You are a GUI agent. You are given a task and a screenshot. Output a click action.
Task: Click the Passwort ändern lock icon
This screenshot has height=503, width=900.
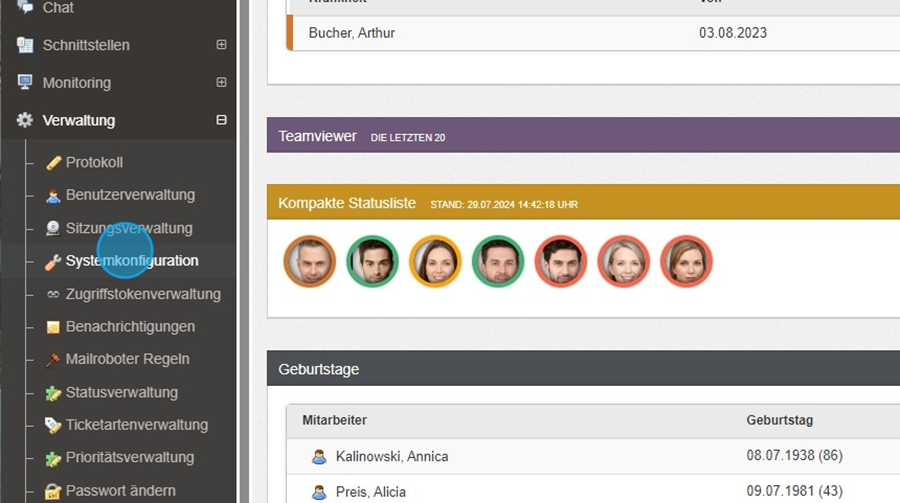tap(54, 491)
